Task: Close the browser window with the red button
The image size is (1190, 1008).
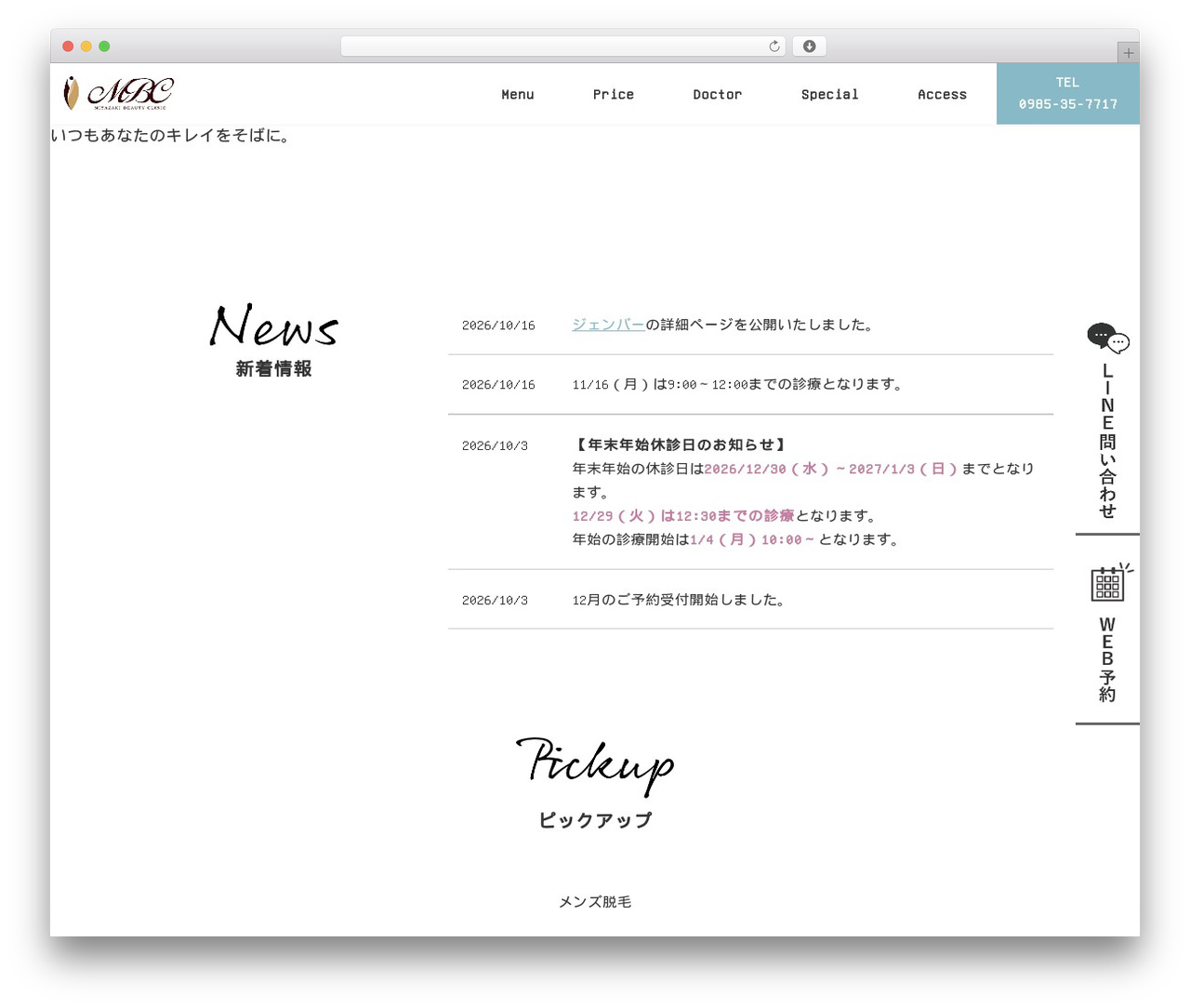Action: coord(68,46)
